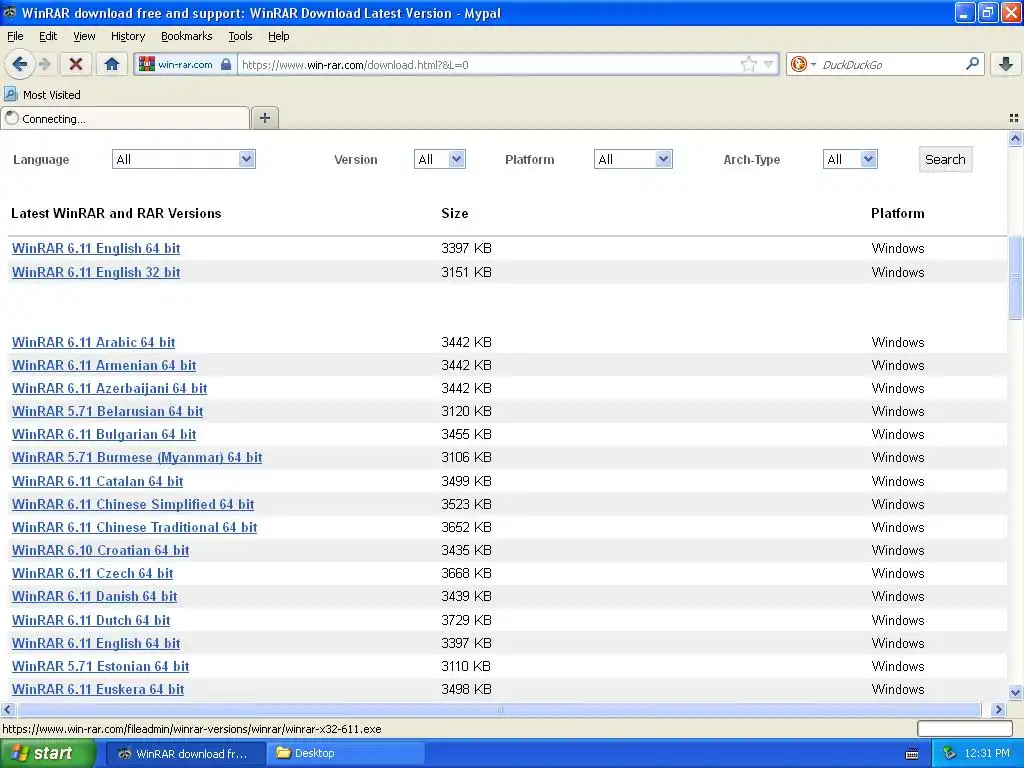Viewport: 1024px width, 768px height.
Task: Expand the Arch-Type dropdown
Action: point(850,159)
